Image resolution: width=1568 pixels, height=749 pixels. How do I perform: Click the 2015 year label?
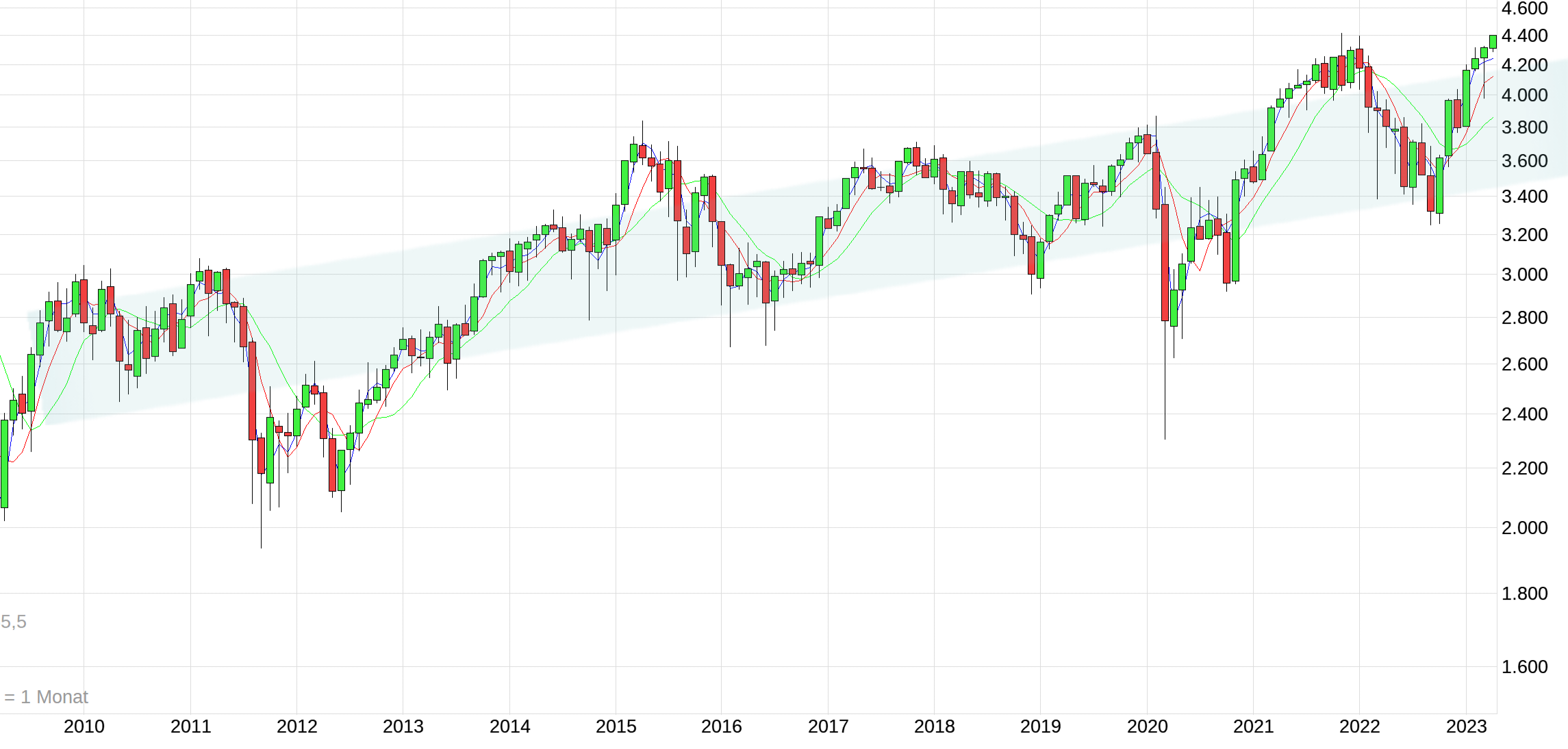click(616, 726)
